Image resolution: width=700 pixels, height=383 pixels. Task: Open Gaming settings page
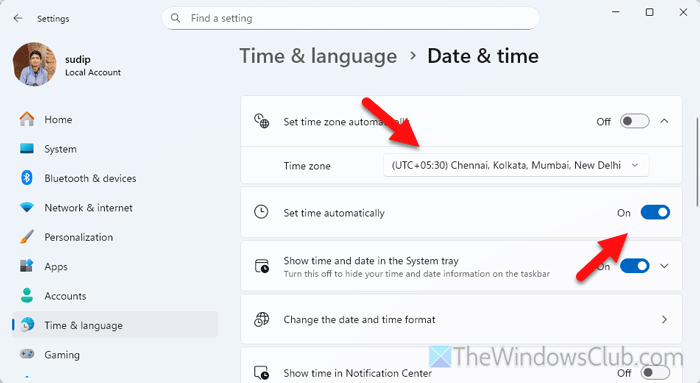point(115,354)
